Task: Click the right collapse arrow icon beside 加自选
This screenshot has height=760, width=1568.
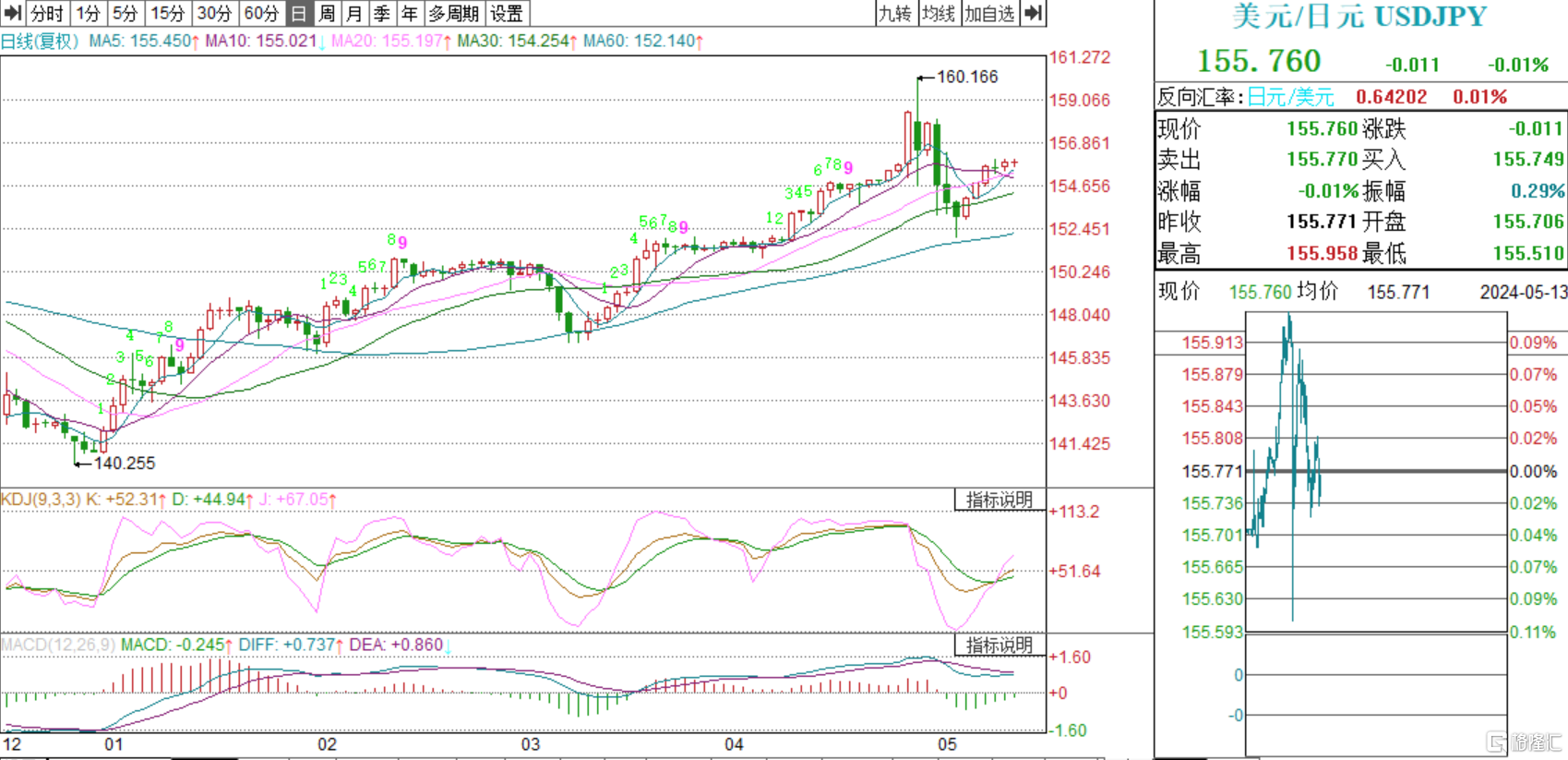Action: tap(1035, 13)
